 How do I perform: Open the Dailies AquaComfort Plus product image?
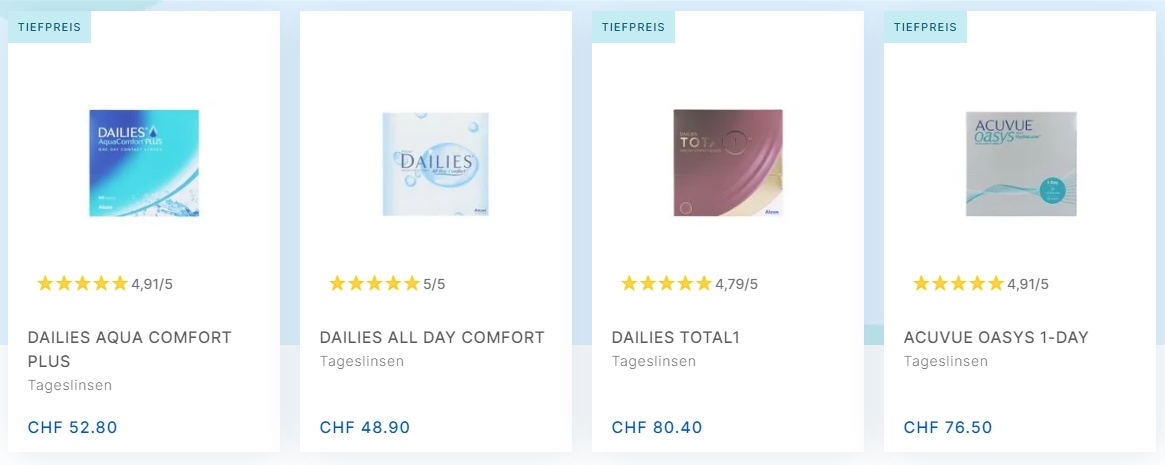144,163
